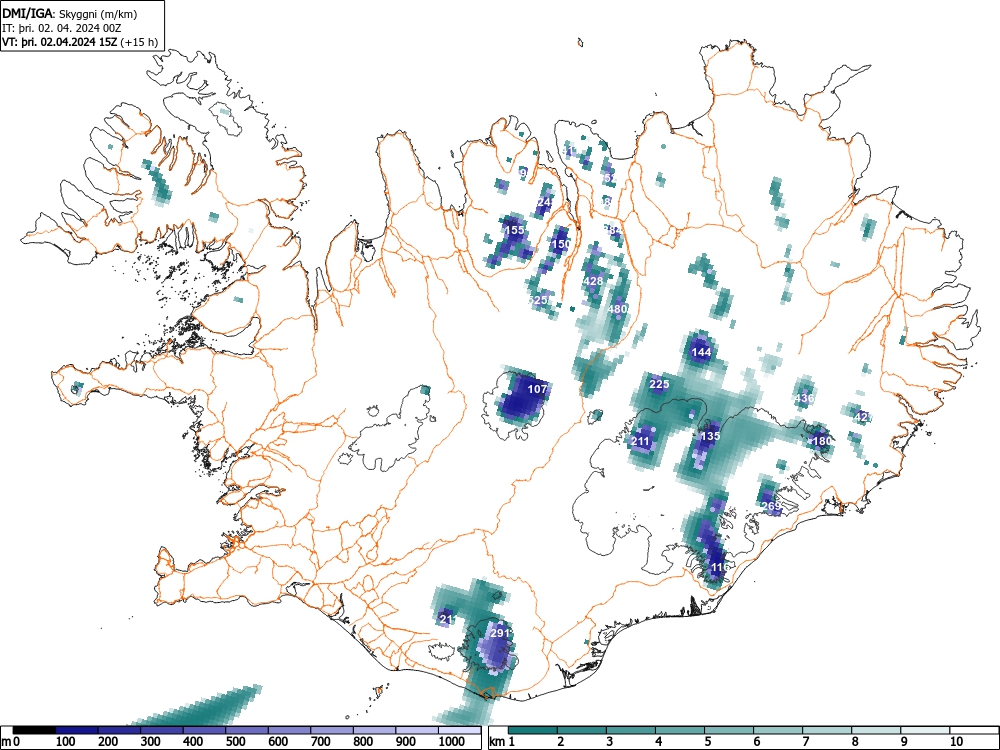Image resolution: width=1000 pixels, height=750 pixels.
Task: Click the near-white 9–10 km legend swatch
Action: [x=925, y=730]
